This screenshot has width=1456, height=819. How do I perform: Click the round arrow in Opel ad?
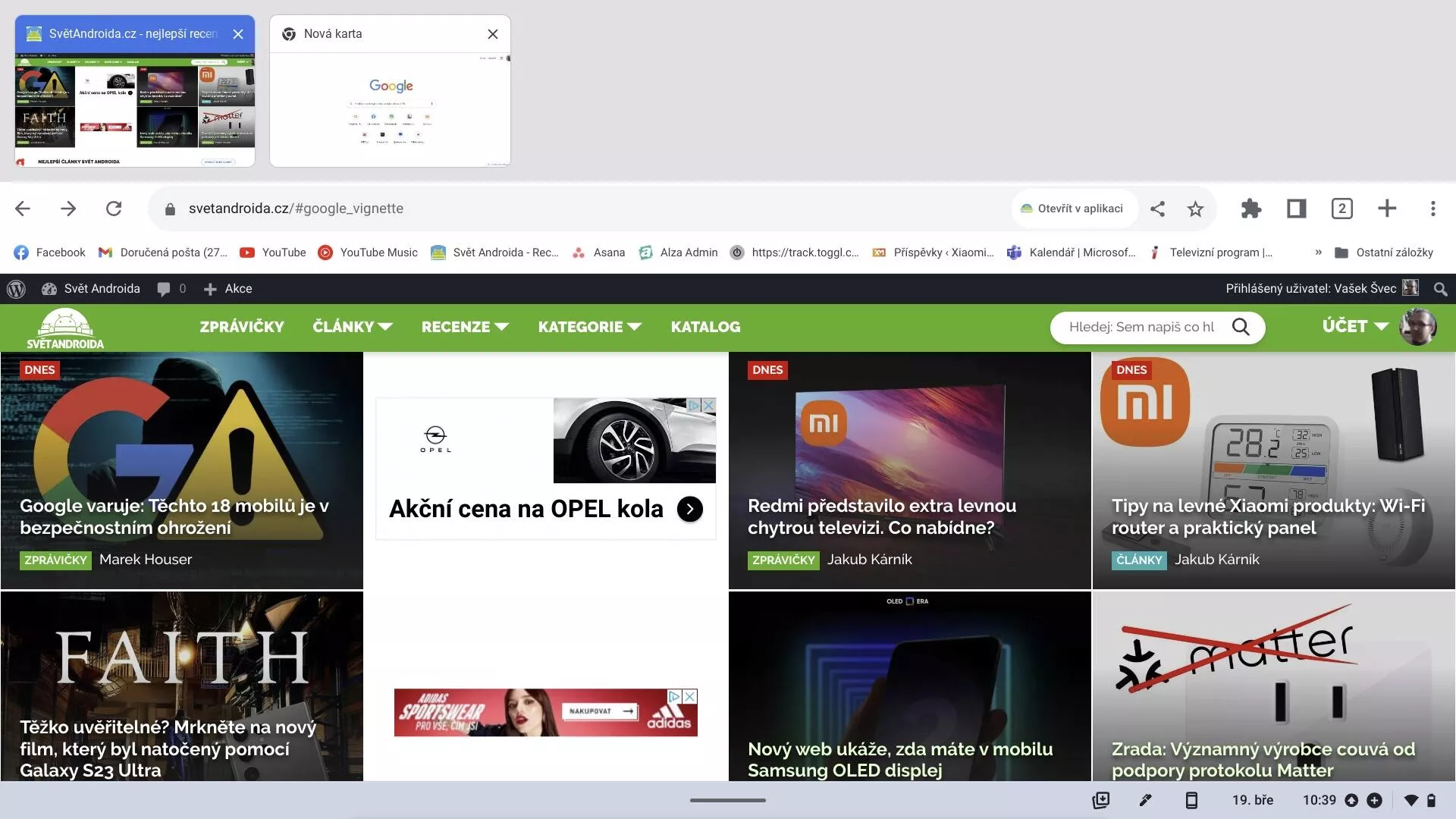click(x=689, y=509)
